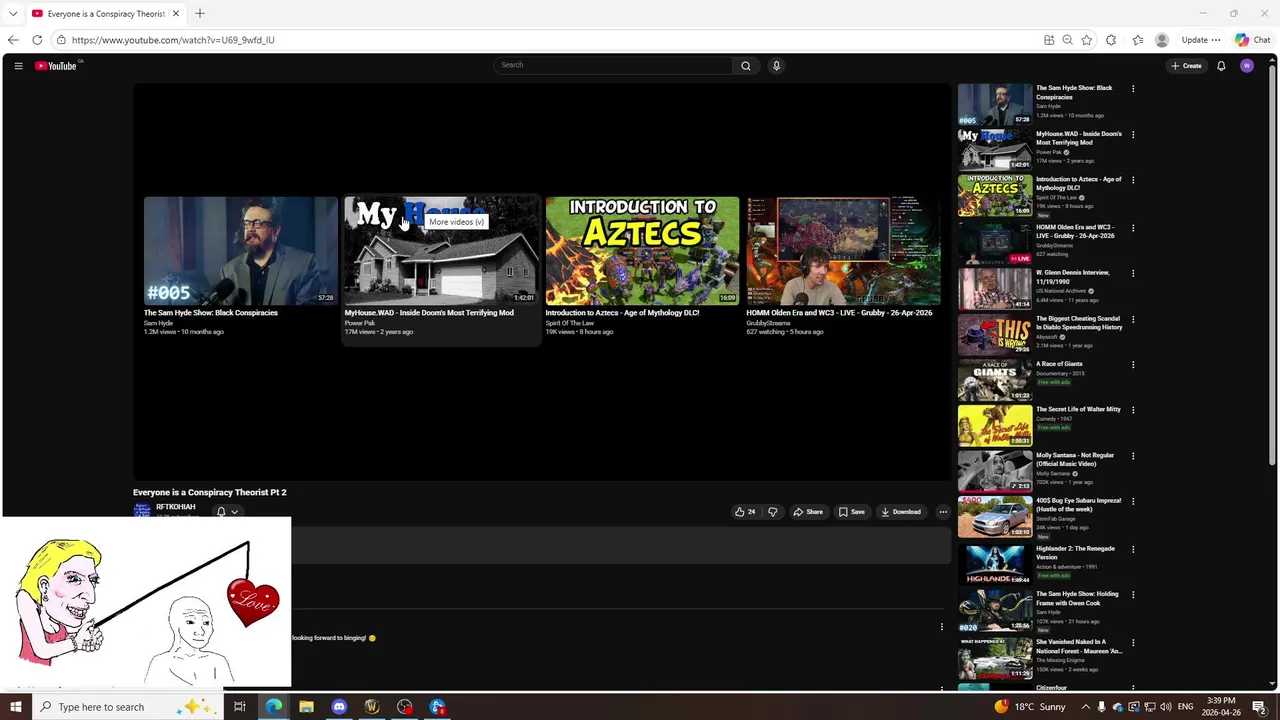Open options for W. Glenn Dennis Interview item
1280x720 pixels.
click(1133, 273)
